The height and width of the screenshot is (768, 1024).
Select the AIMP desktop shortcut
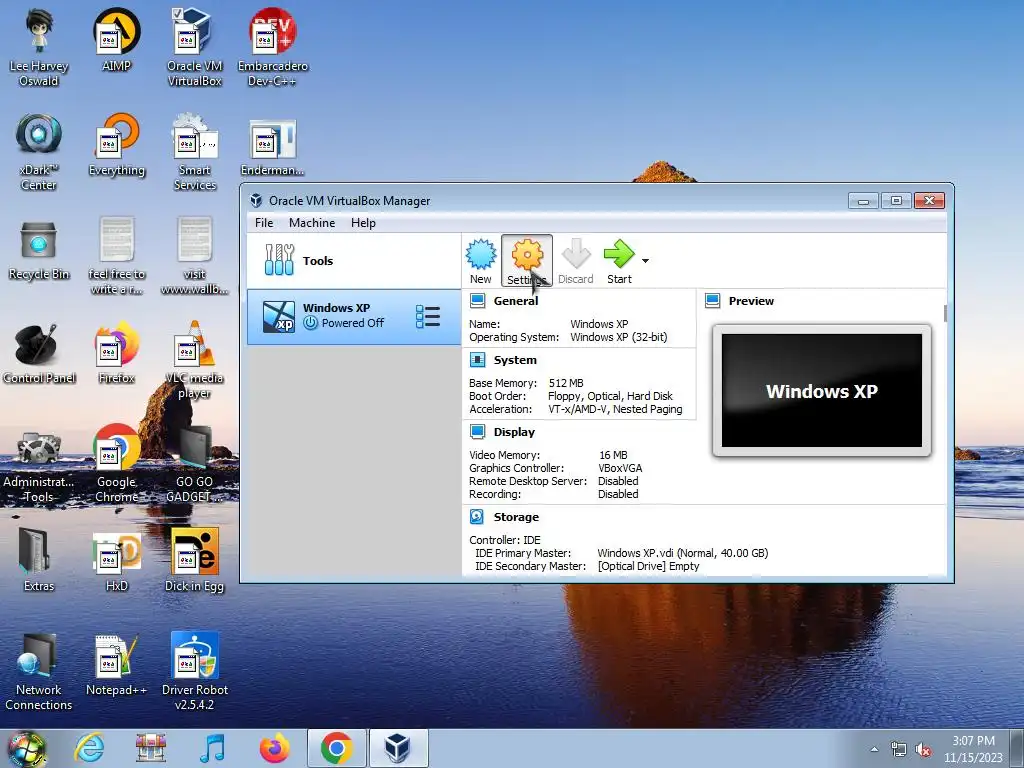tap(116, 40)
